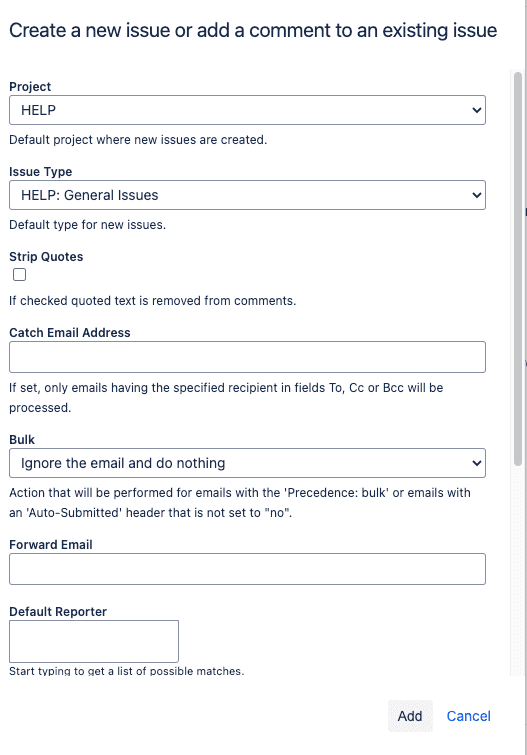Image resolution: width=527 pixels, height=755 pixels.
Task: Select the Default Reporter input box
Action: coord(94,641)
